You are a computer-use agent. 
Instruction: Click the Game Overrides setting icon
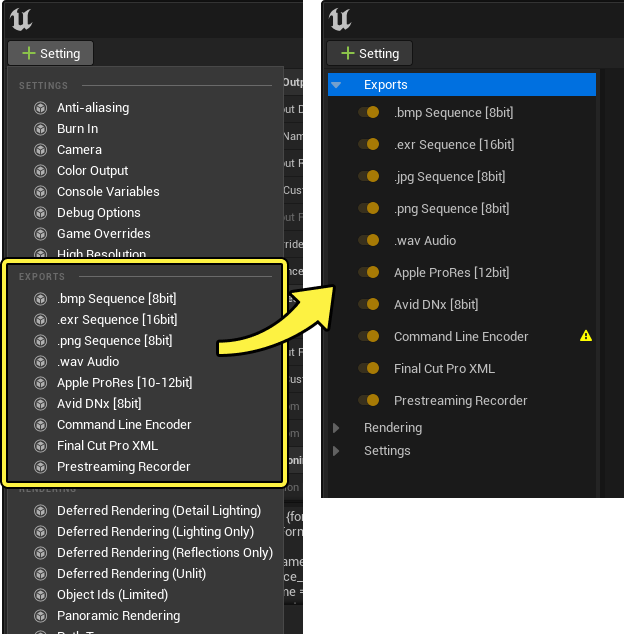40,234
